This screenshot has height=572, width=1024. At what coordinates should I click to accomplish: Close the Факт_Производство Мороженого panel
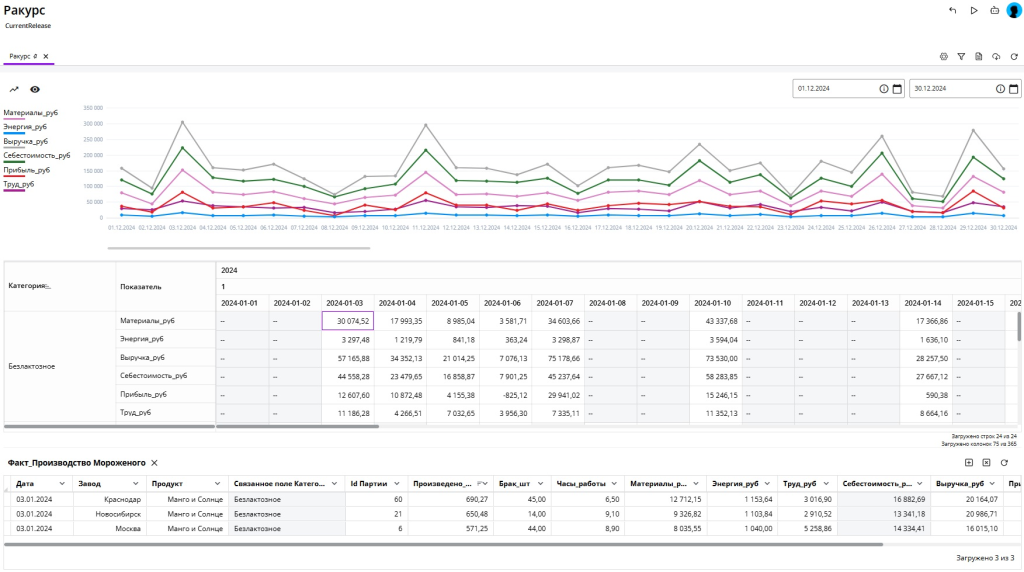click(155, 463)
